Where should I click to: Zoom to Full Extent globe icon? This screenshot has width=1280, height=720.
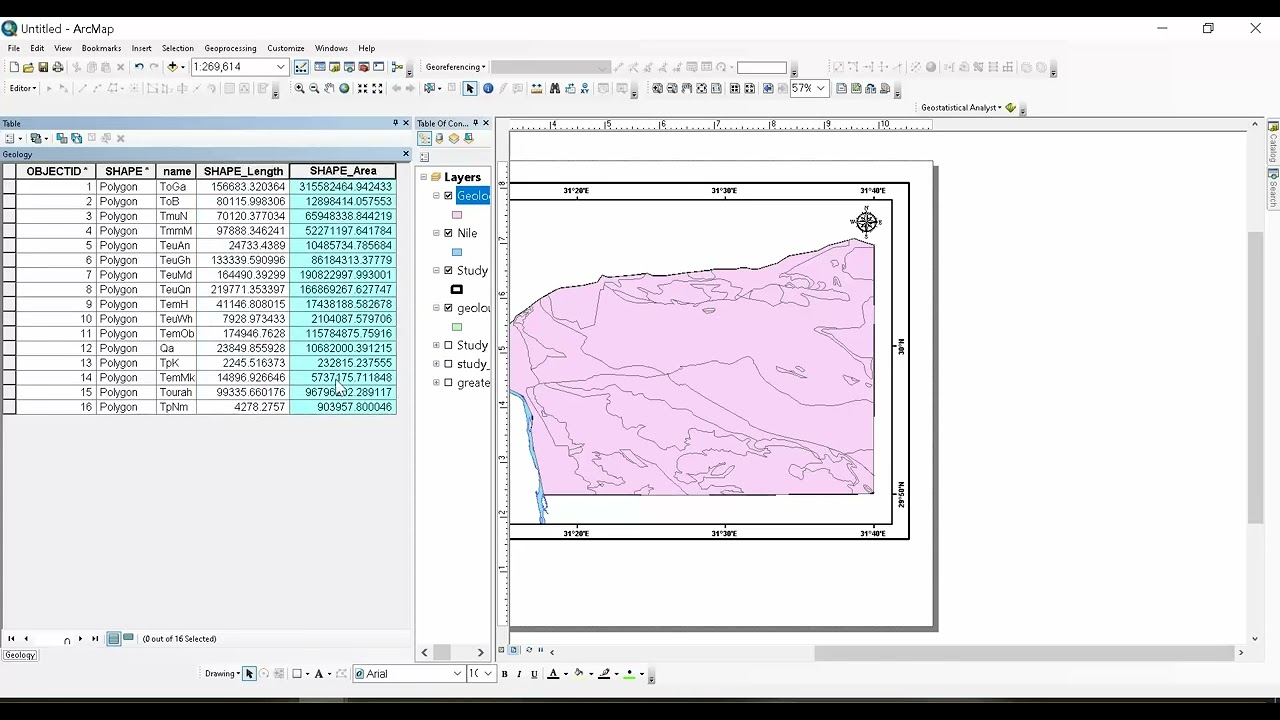coord(344,88)
